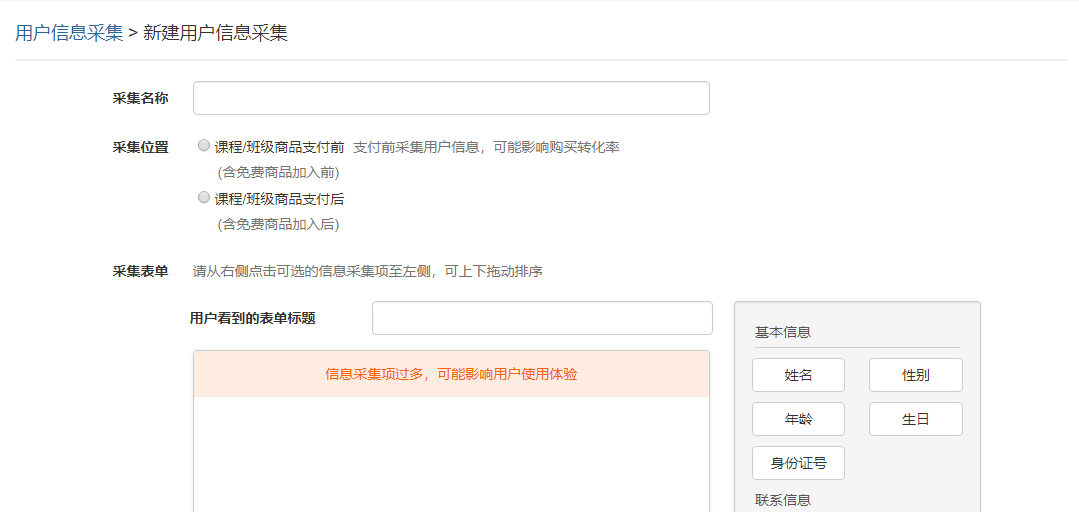This screenshot has height=512, width=1079.
Task: Click the 联系信息 section header
Action: (783, 500)
